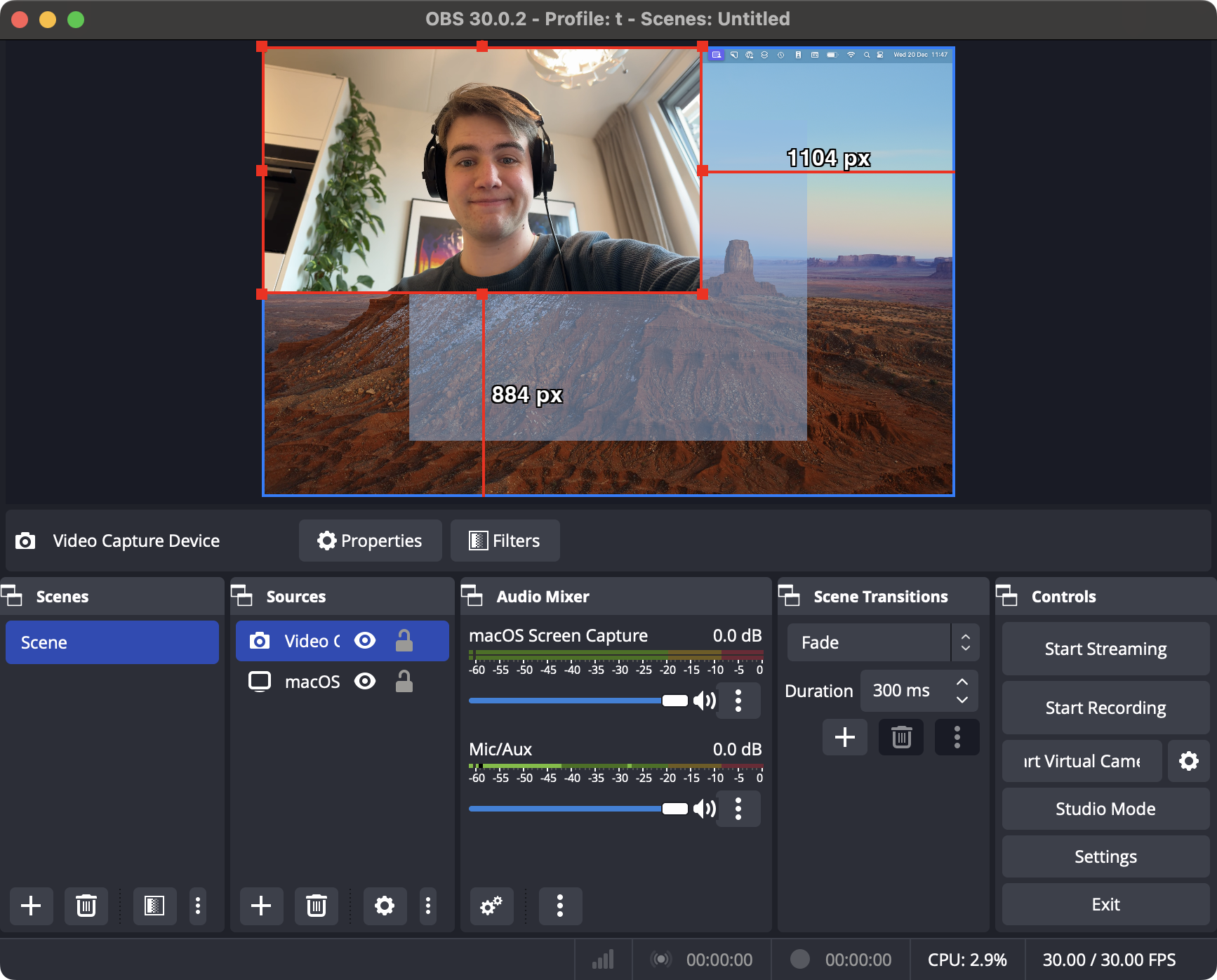The image size is (1217, 980).
Task: Add a new scene transition
Action: click(x=845, y=737)
